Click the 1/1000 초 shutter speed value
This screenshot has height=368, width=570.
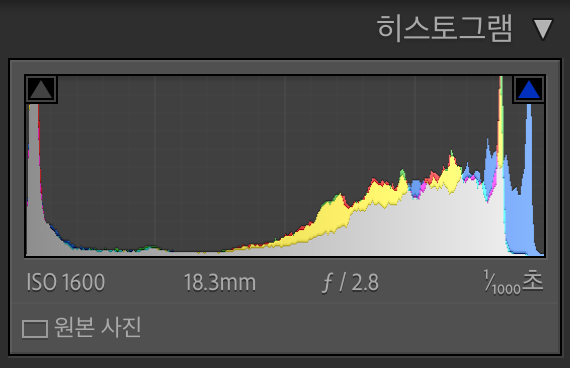tap(514, 282)
